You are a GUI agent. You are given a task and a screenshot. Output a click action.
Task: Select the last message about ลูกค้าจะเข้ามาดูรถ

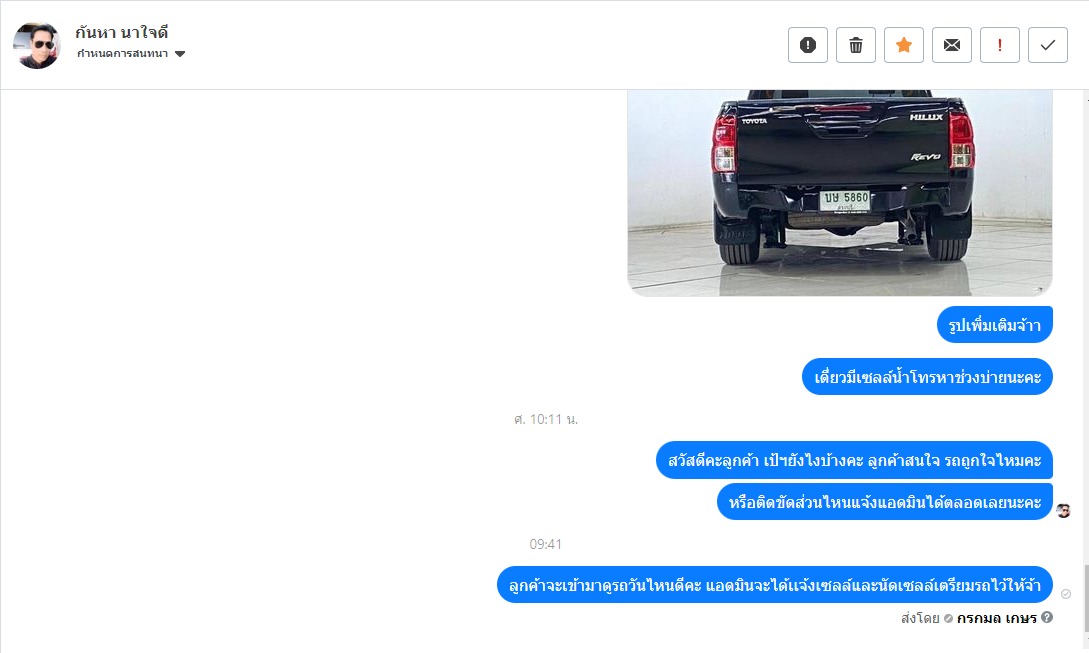[775, 585]
